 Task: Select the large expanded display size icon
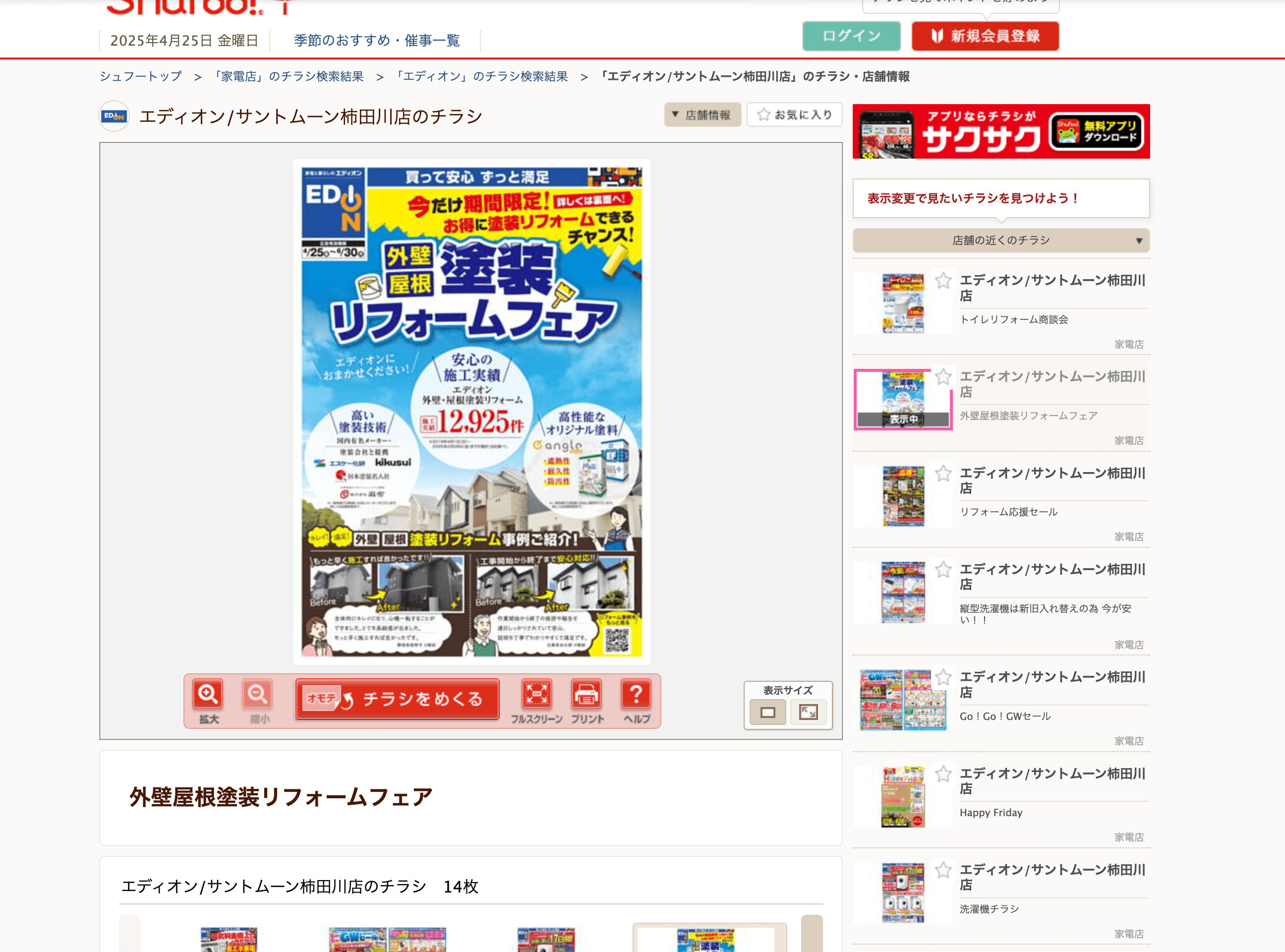tap(808, 713)
